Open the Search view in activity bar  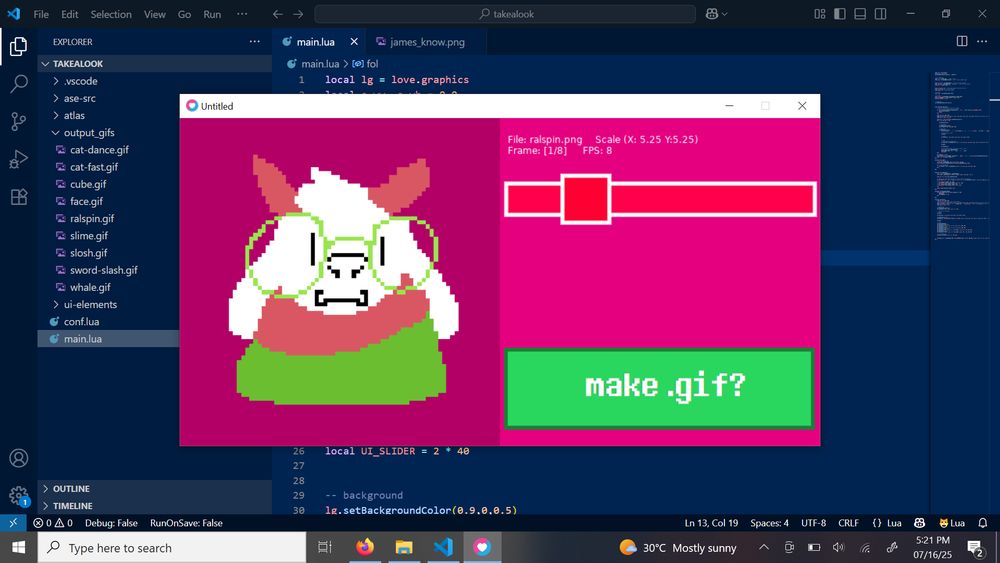18,84
